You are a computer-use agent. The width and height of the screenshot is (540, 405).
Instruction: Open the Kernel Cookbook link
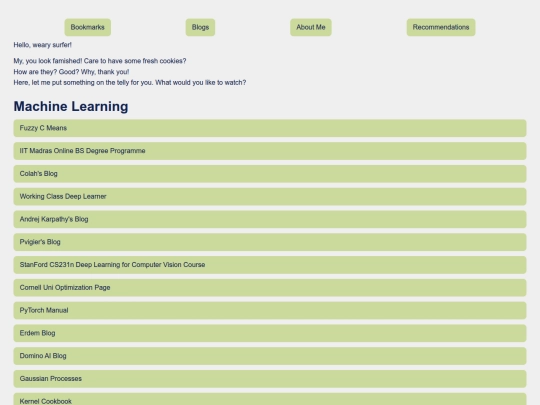tap(270, 399)
